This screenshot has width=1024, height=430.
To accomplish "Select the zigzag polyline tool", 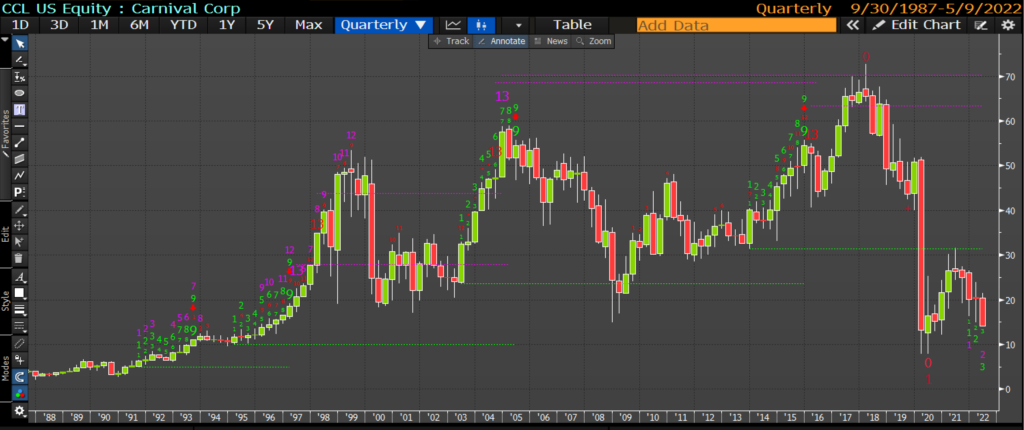I will point(20,174).
